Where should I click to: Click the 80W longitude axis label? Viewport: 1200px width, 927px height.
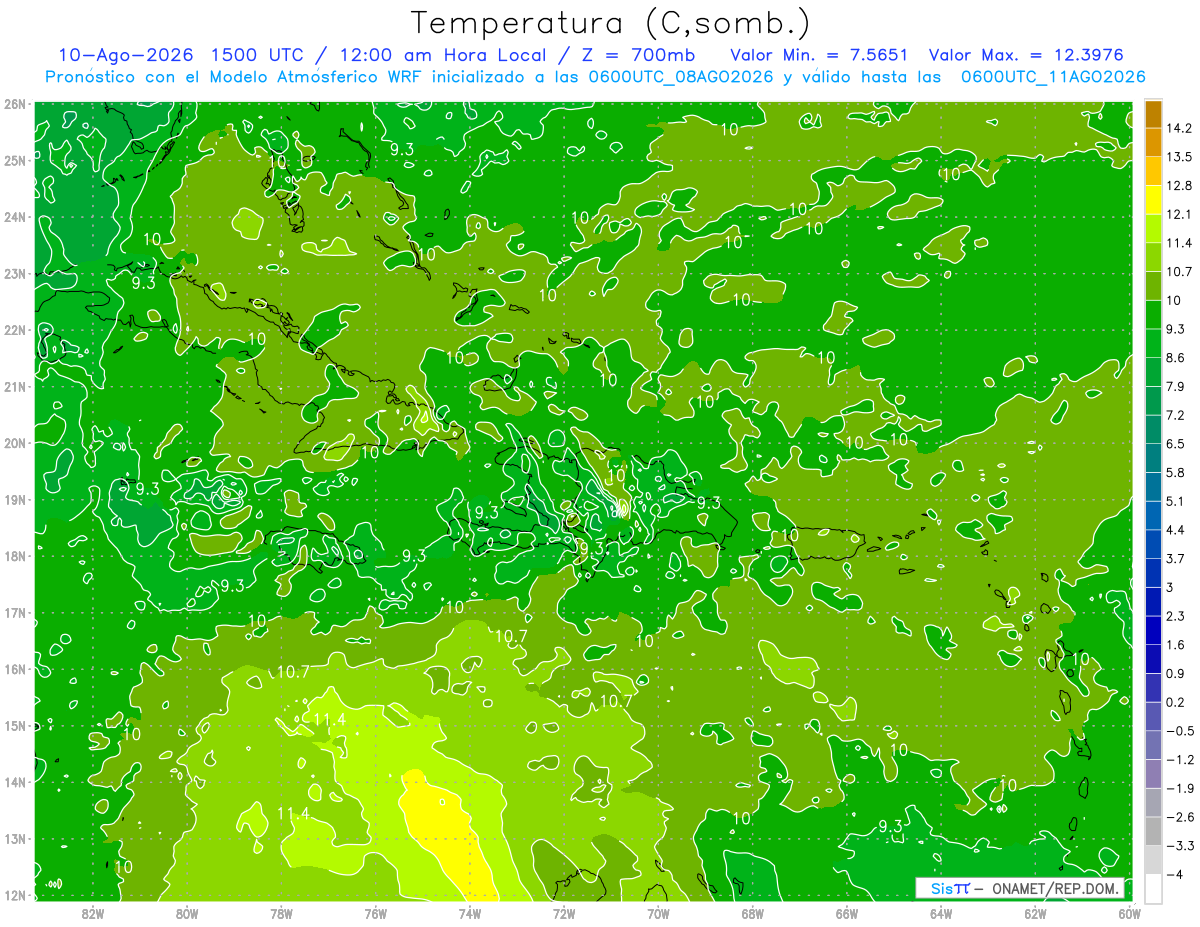pos(187,912)
